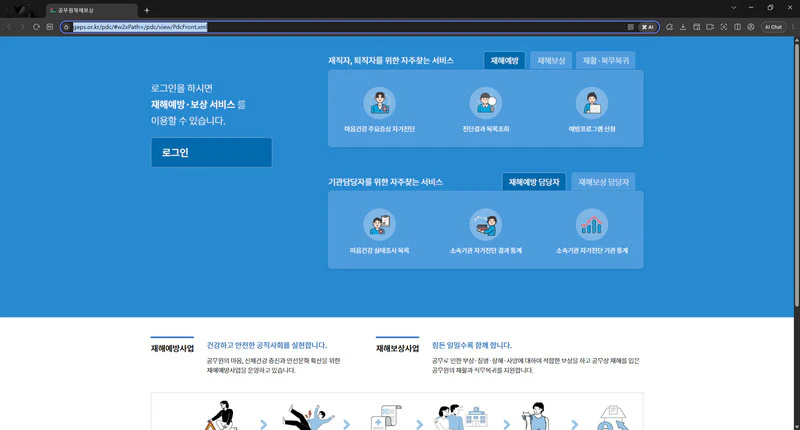Select the 재해보상 담당자 tab
The height and width of the screenshot is (430, 800).
(603, 182)
